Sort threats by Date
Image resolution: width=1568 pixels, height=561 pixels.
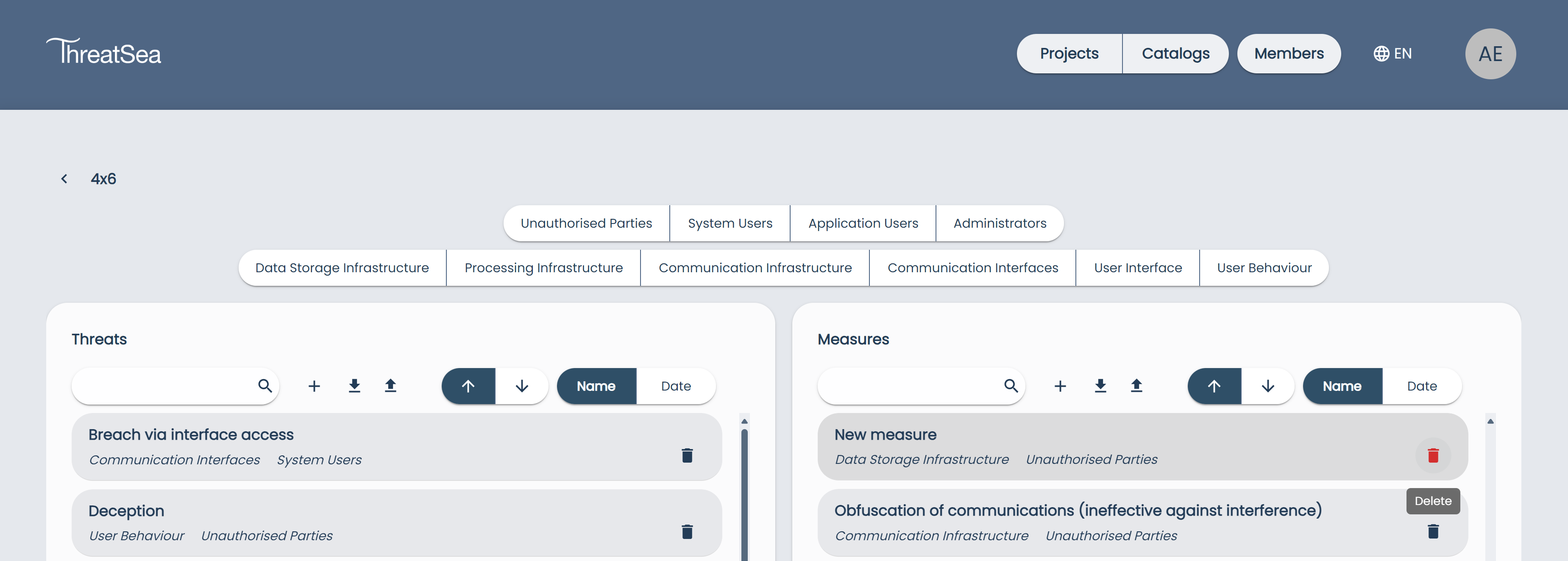click(676, 386)
